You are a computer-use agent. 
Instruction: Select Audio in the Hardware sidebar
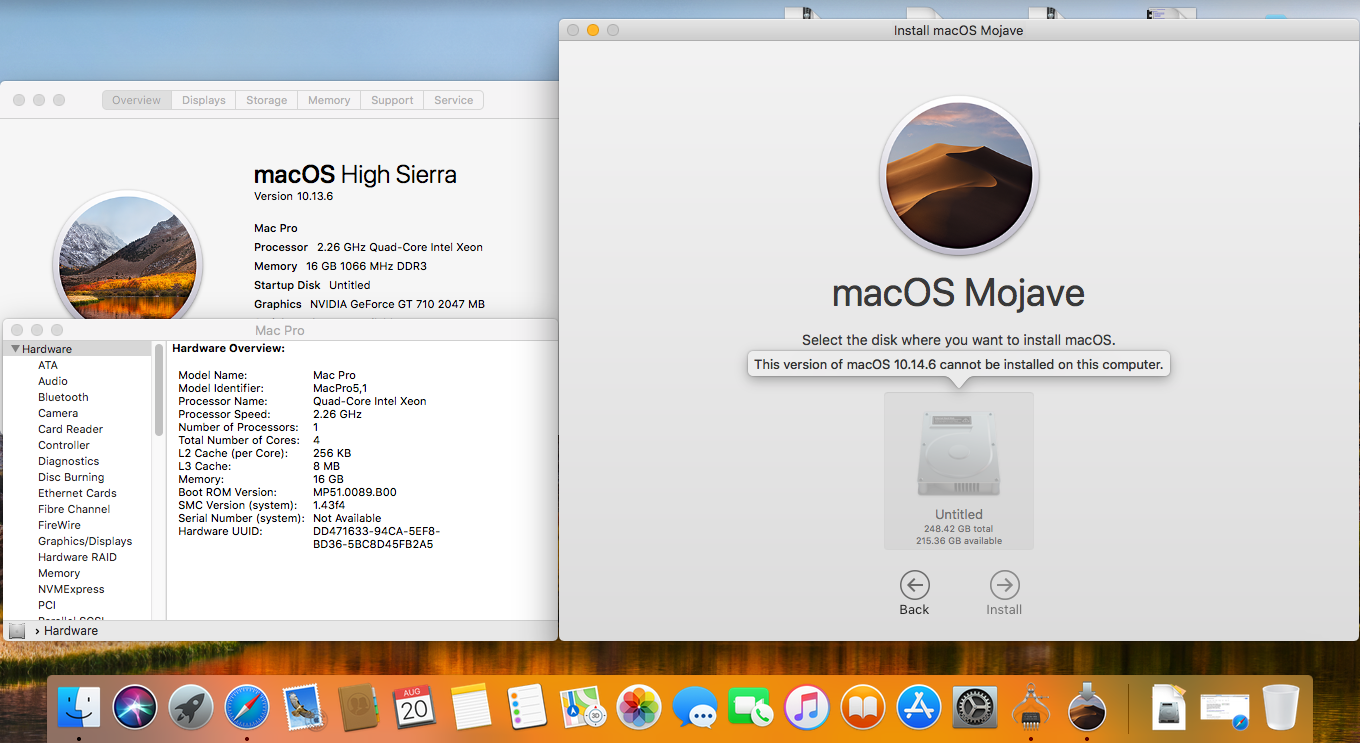click(x=53, y=381)
